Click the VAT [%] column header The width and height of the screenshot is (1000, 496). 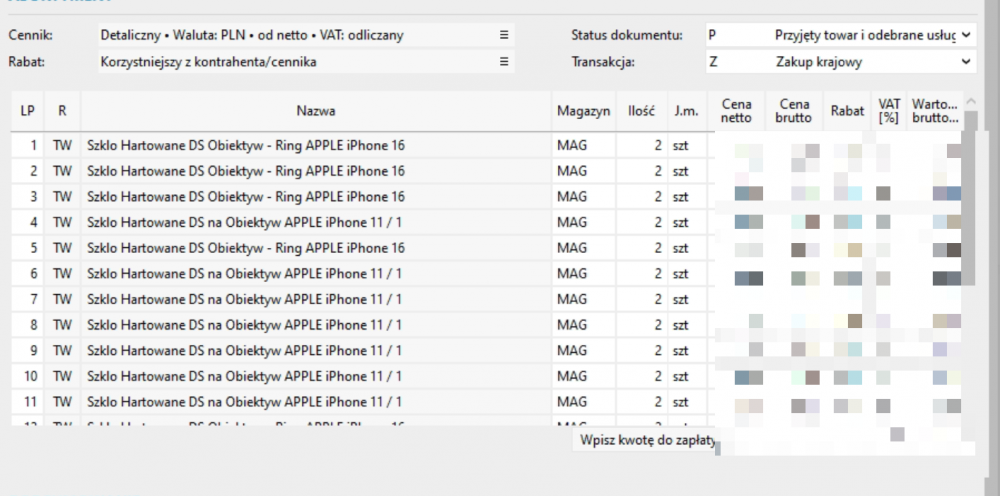[x=889, y=111]
